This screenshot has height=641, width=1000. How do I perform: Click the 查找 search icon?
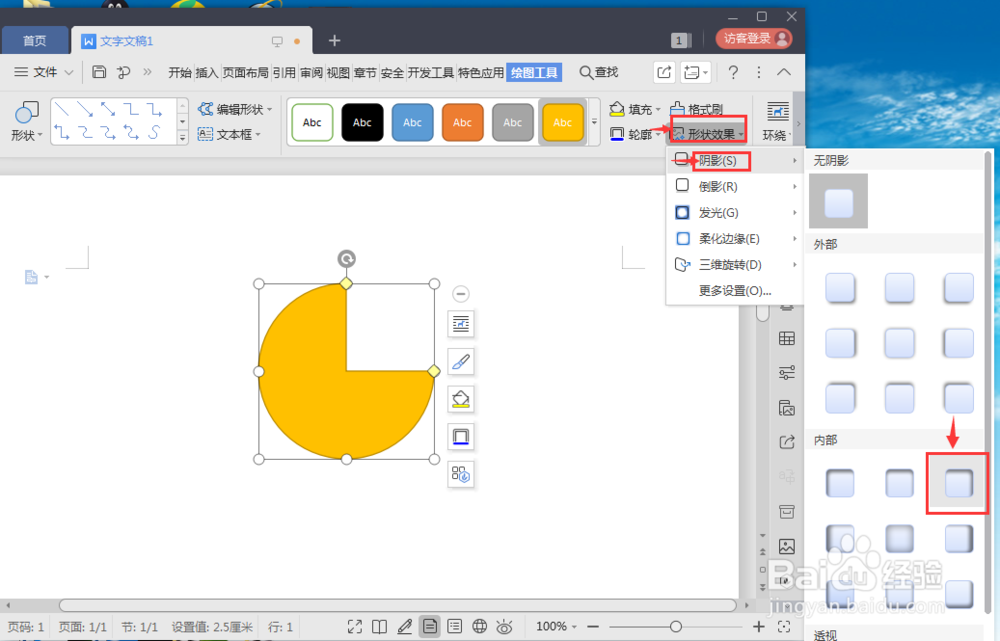point(598,72)
